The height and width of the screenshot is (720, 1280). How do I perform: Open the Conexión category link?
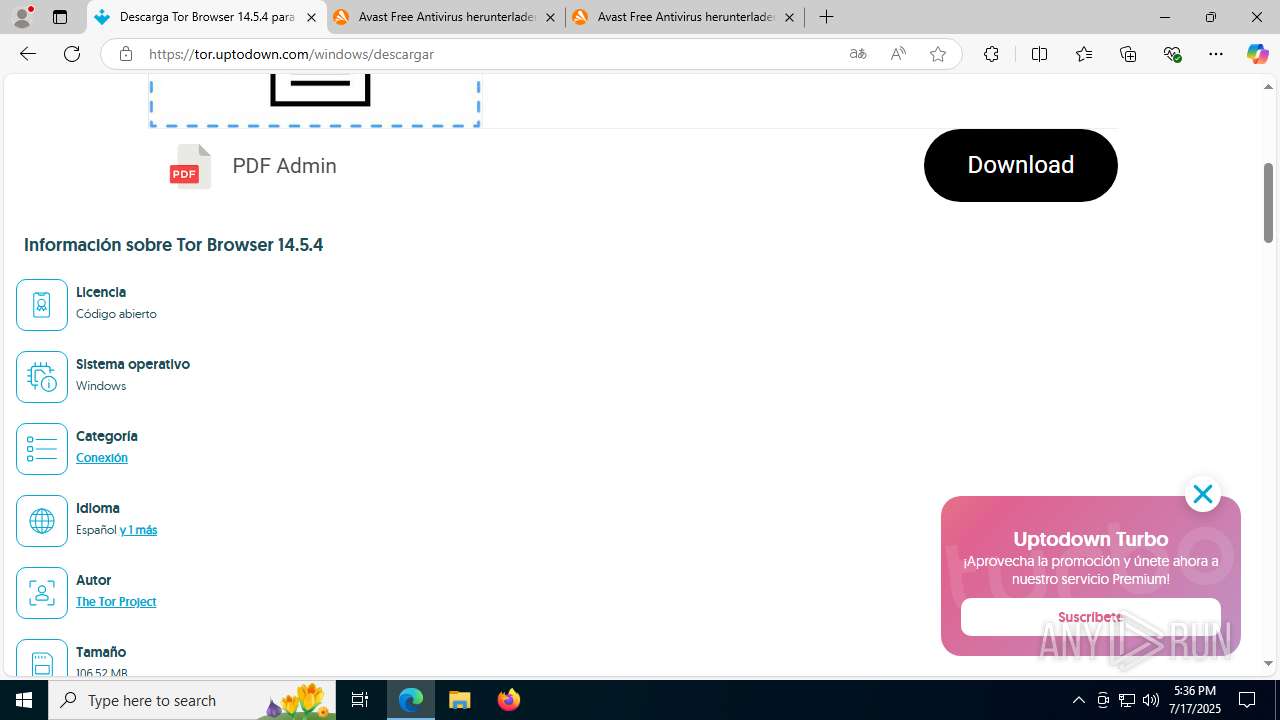[102, 458]
